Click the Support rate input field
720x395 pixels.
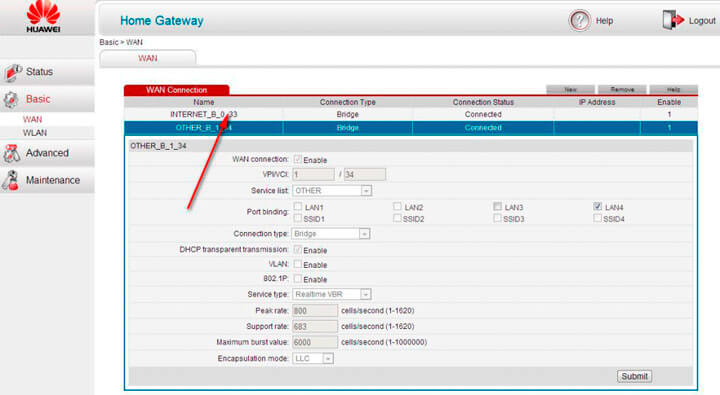click(315, 327)
